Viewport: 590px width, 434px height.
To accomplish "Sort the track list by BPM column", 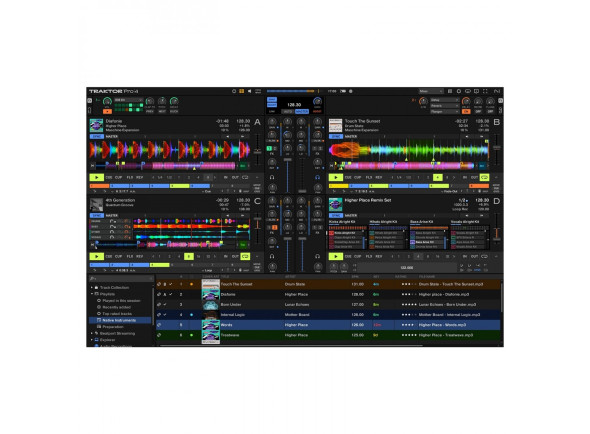I will click(355, 277).
